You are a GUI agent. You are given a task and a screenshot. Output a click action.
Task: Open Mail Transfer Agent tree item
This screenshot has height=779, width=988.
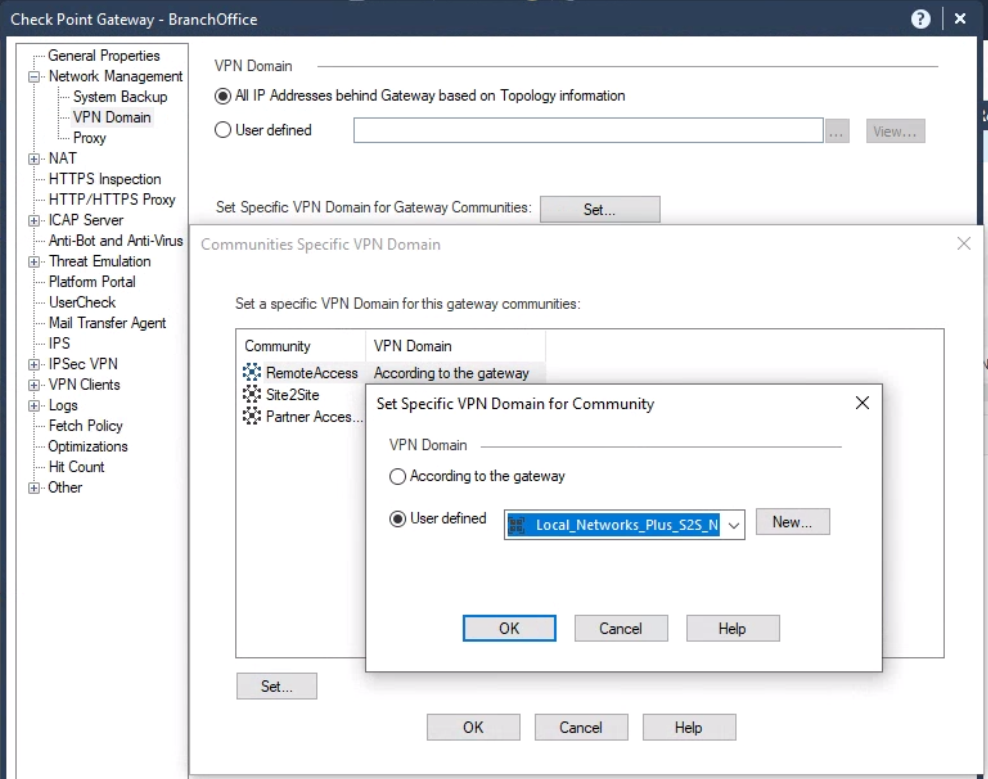[x=107, y=323]
